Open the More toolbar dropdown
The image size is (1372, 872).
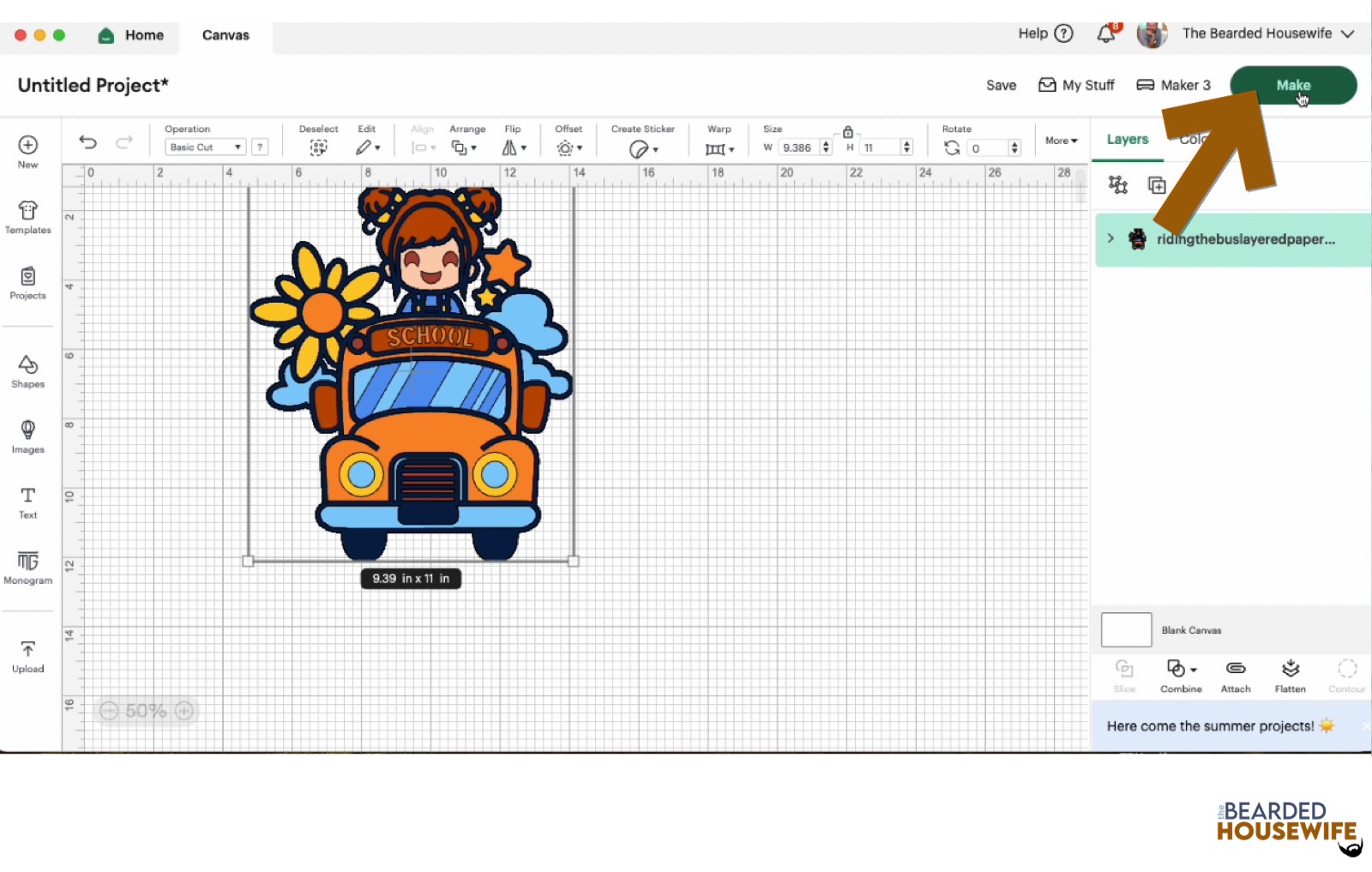[x=1061, y=141]
